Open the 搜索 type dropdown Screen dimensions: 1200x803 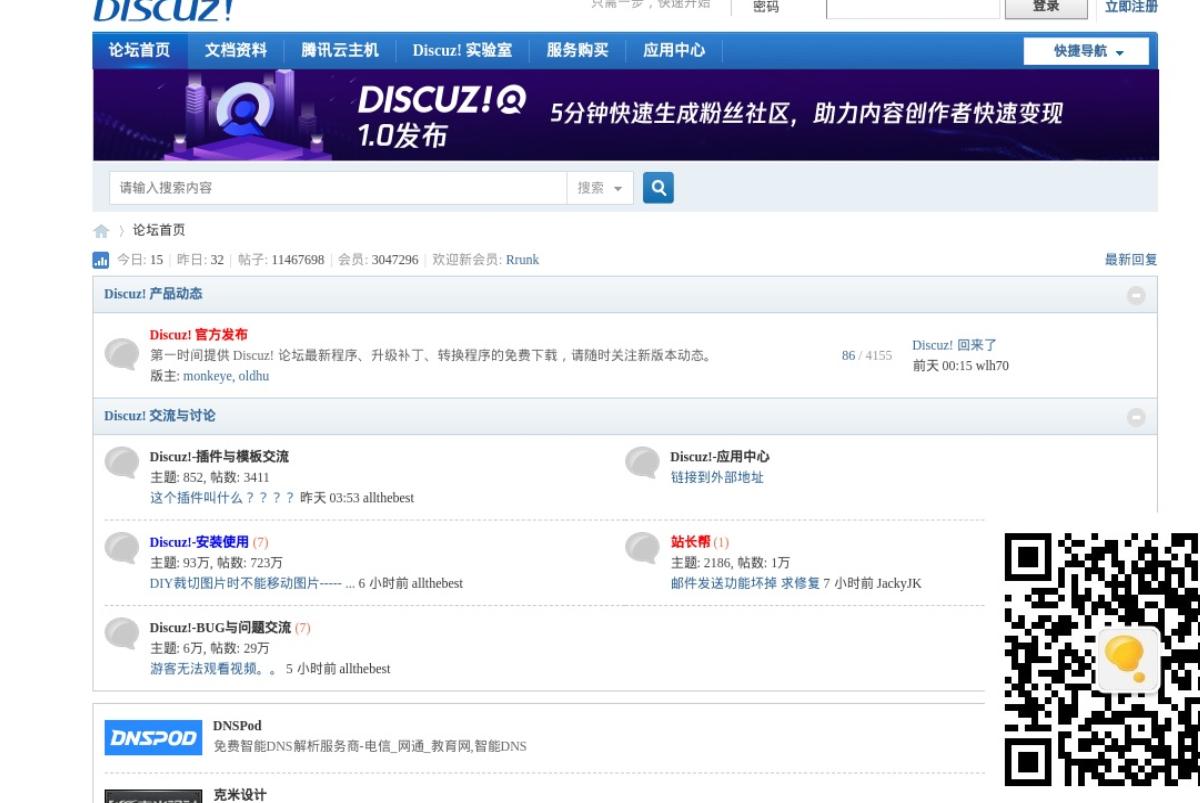tap(600, 188)
